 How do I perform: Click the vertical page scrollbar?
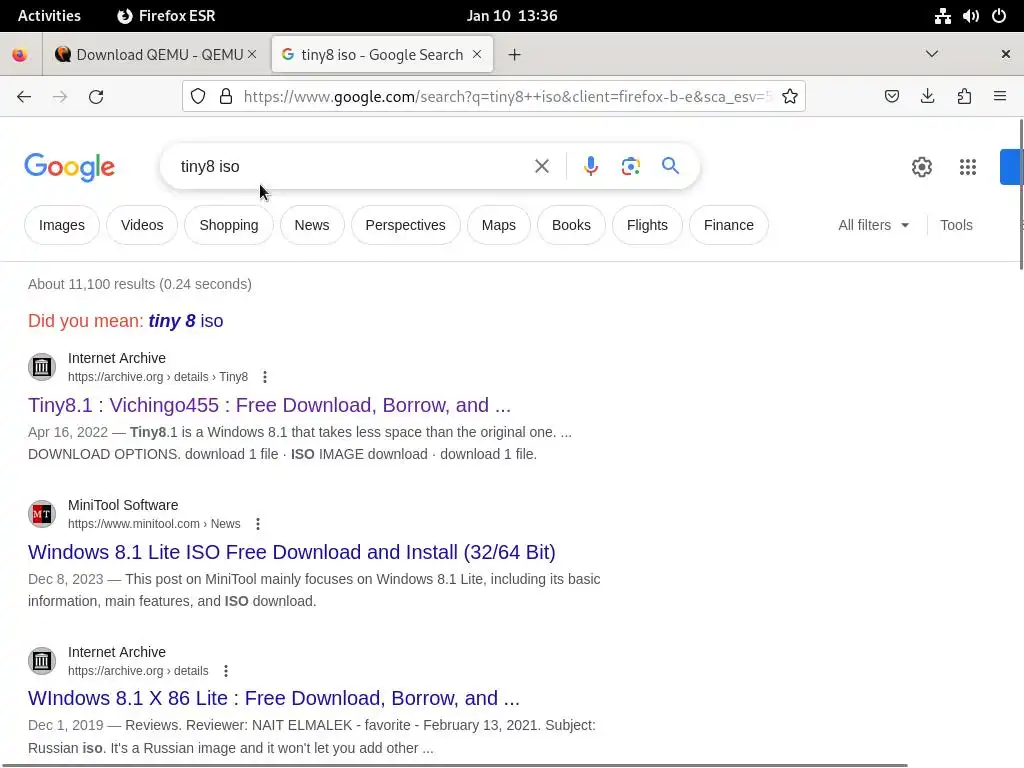[x=1021, y=195]
